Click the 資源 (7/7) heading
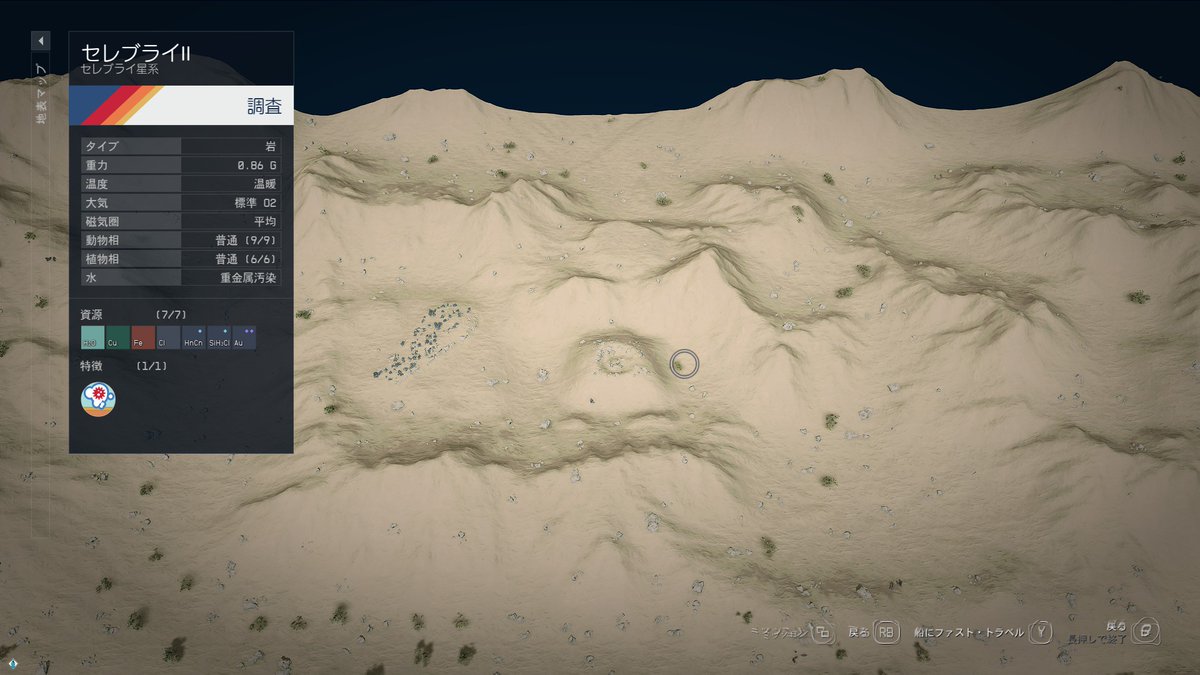 (x=133, y=315)
